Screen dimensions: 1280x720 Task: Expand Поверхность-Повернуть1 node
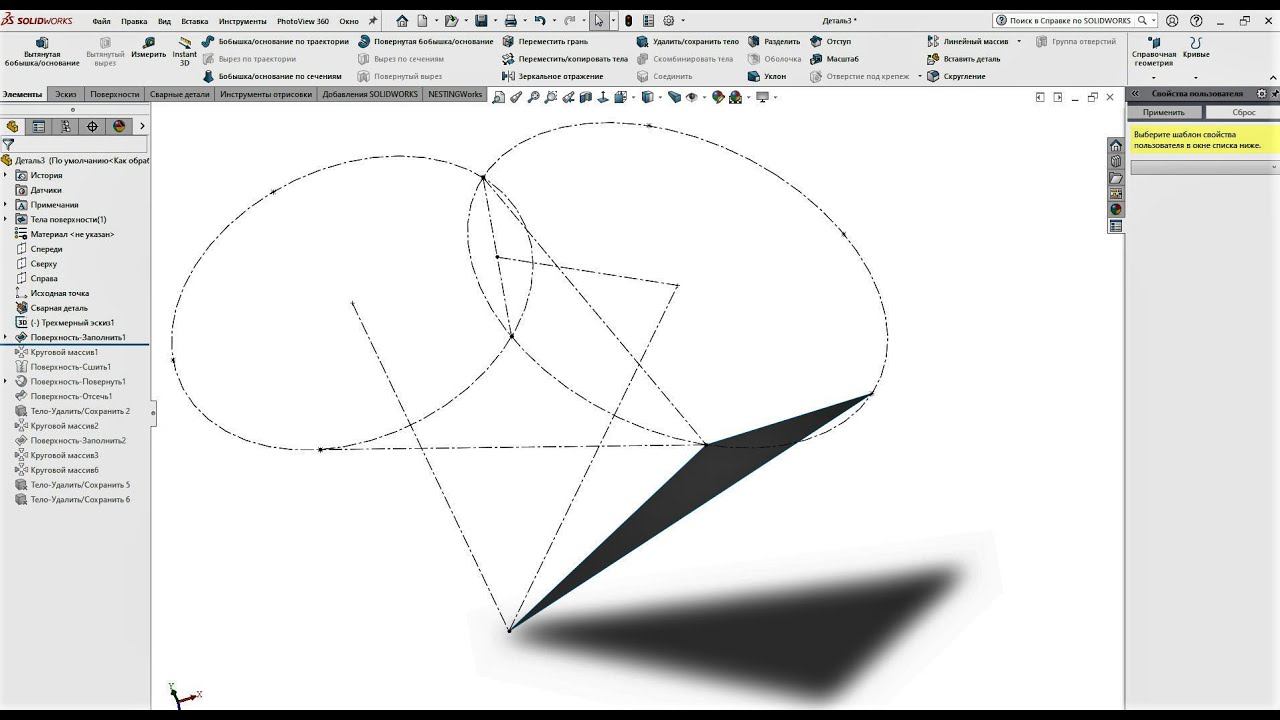tap(6, 381)
